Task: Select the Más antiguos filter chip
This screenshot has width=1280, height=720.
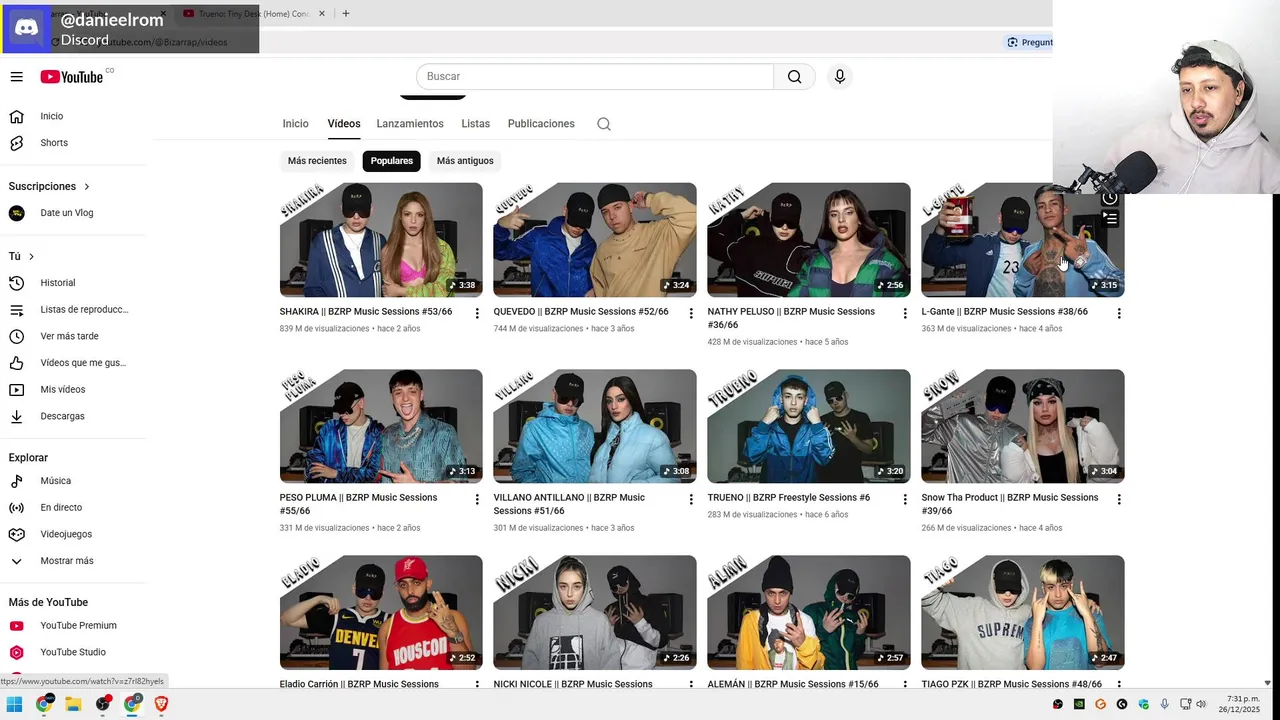Action: (465, 161)
